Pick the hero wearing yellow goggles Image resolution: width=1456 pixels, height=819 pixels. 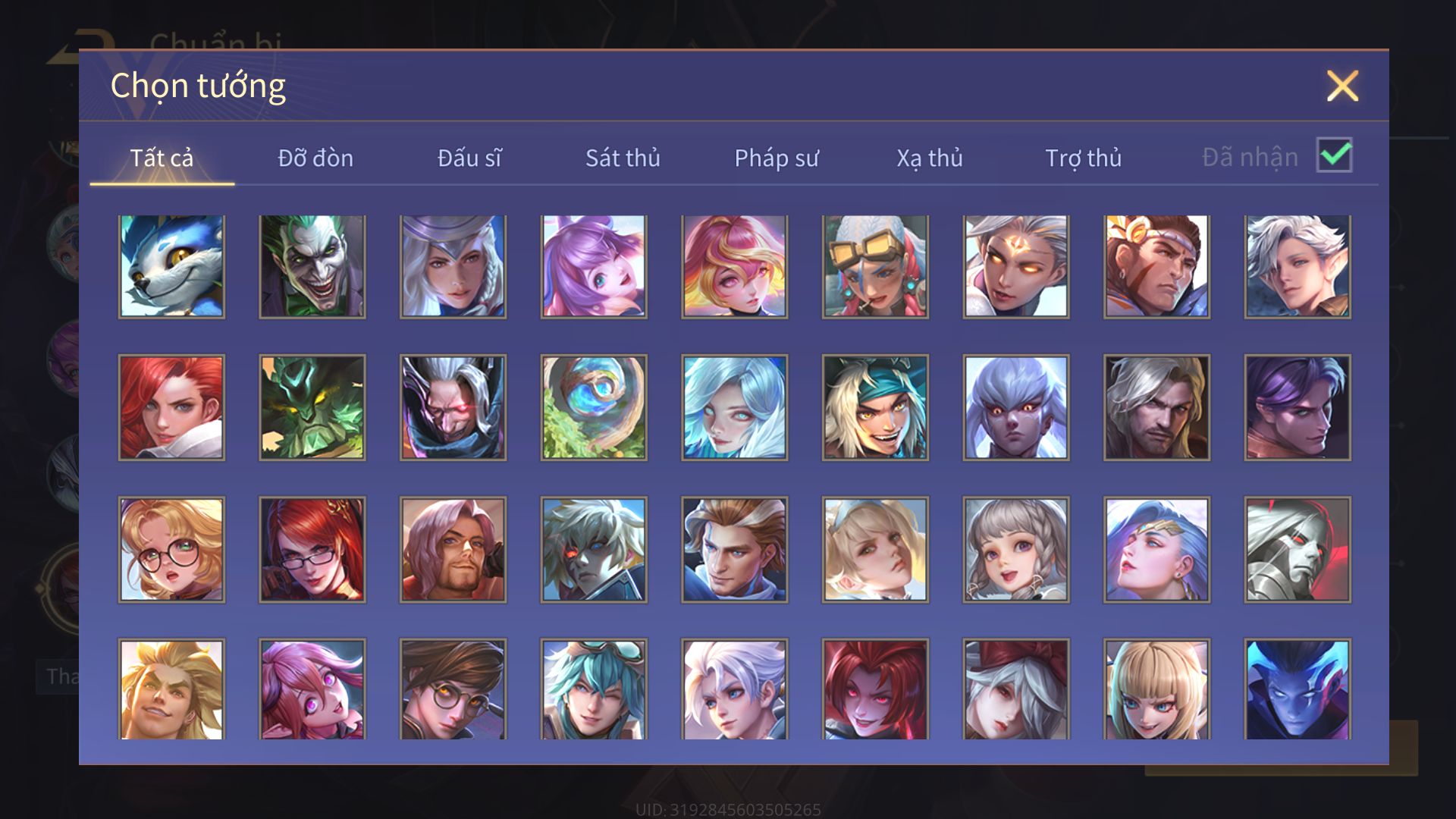[875, 266]
